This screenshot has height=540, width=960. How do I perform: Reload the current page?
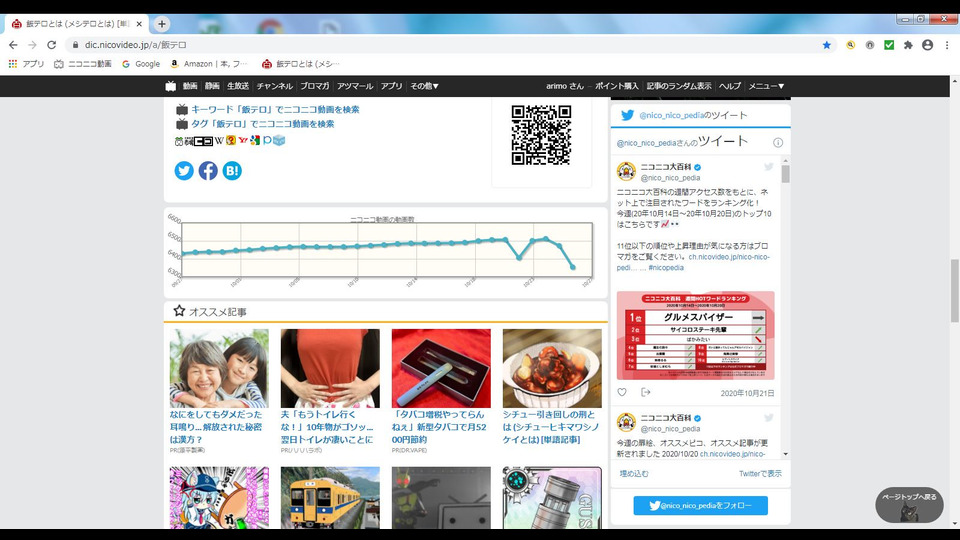pyautogui.click(x=51, y=45)
